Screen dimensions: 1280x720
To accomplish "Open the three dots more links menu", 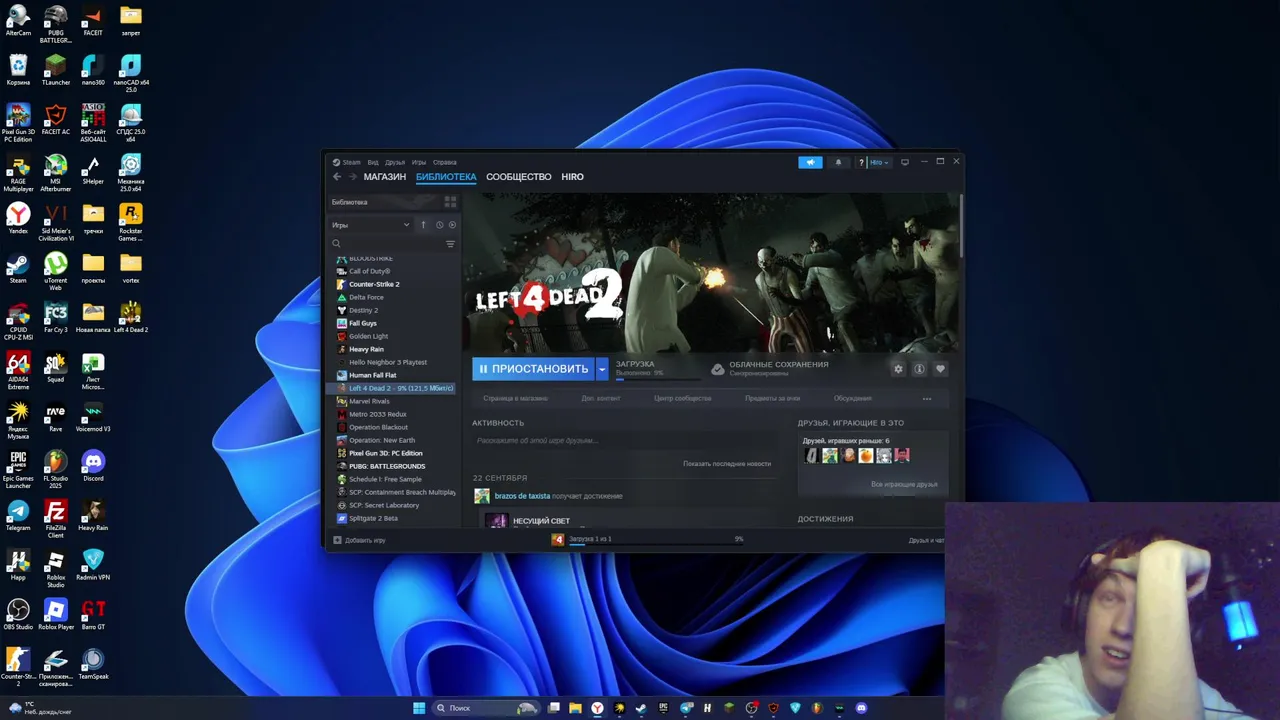I will click(927, 399).
